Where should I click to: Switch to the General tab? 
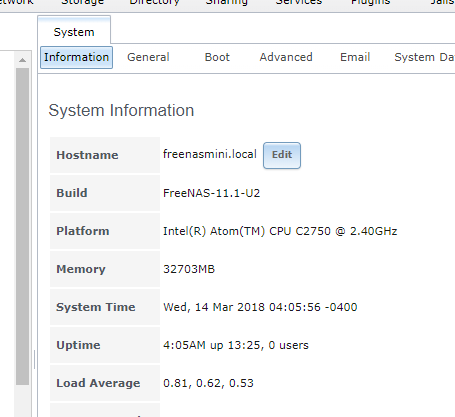[x=148, y=57]
